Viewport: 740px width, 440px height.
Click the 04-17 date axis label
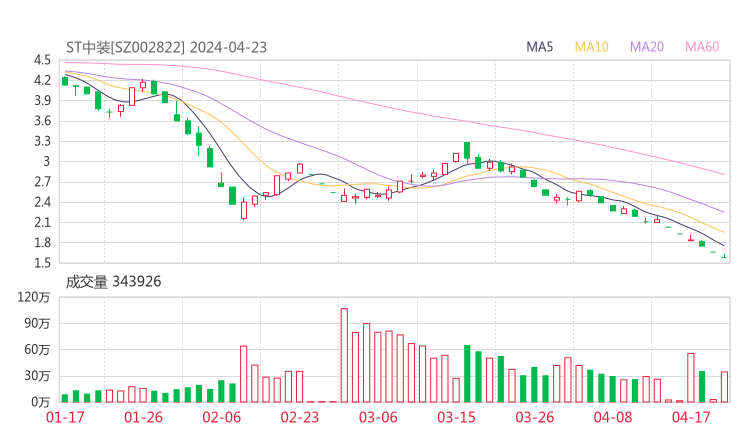(x=691, y=417)
